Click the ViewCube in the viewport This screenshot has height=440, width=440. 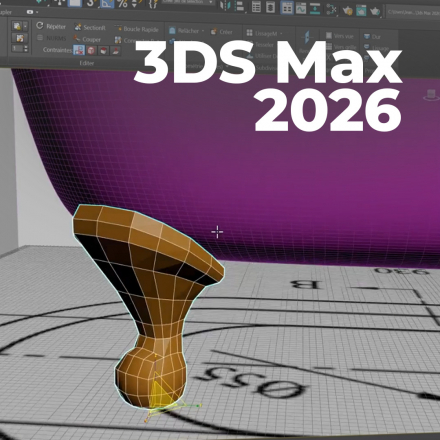431,95
